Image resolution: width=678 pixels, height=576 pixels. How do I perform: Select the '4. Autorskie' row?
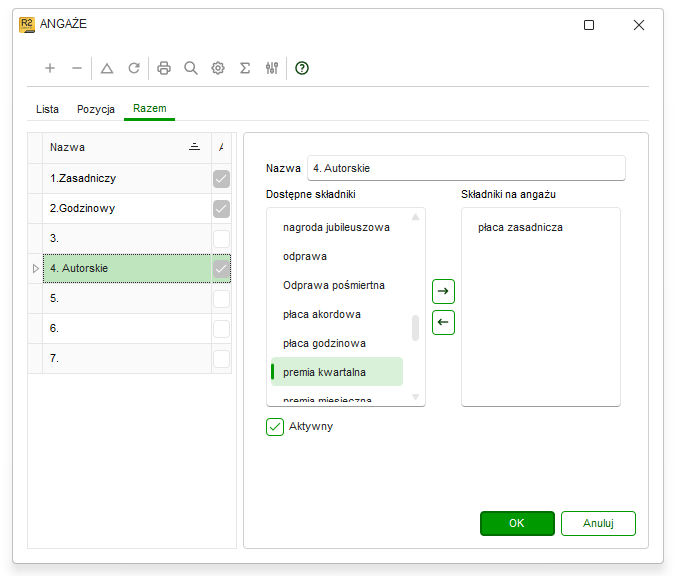pos(127,269)
